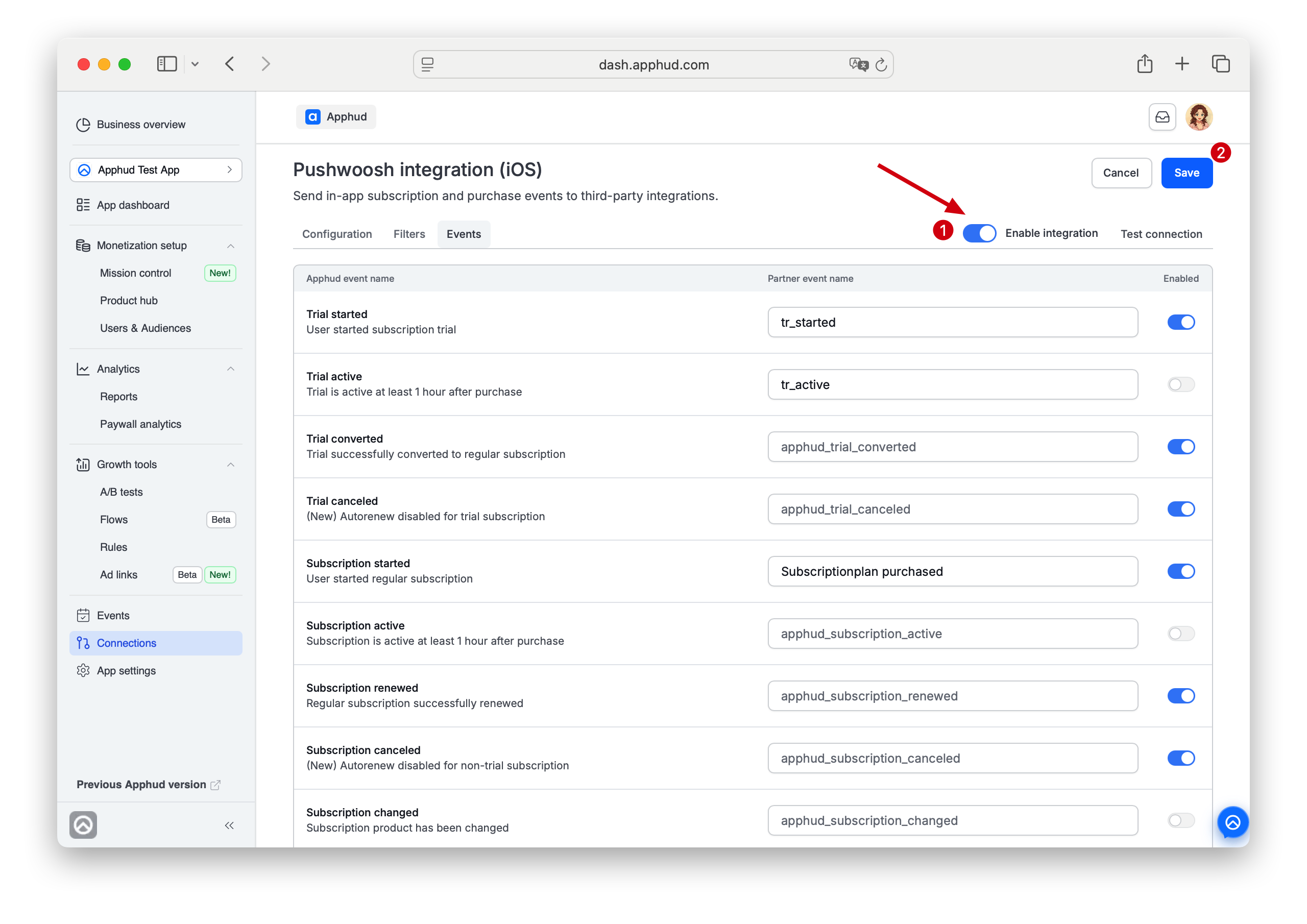Edit the Subscriptionplan purchased event name field
The image size is (1307, 924).
(952, 571)
